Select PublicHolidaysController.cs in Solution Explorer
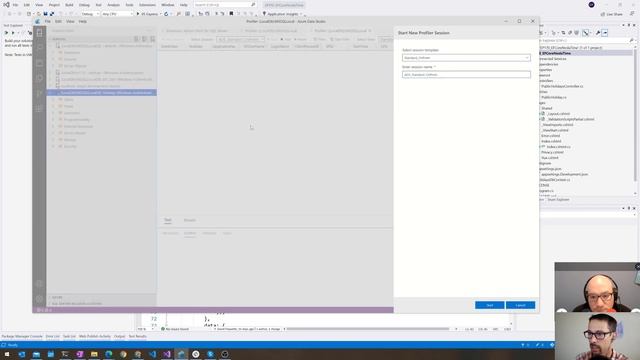The width and height of the screenshot is (640, 360). coord(562,87)
